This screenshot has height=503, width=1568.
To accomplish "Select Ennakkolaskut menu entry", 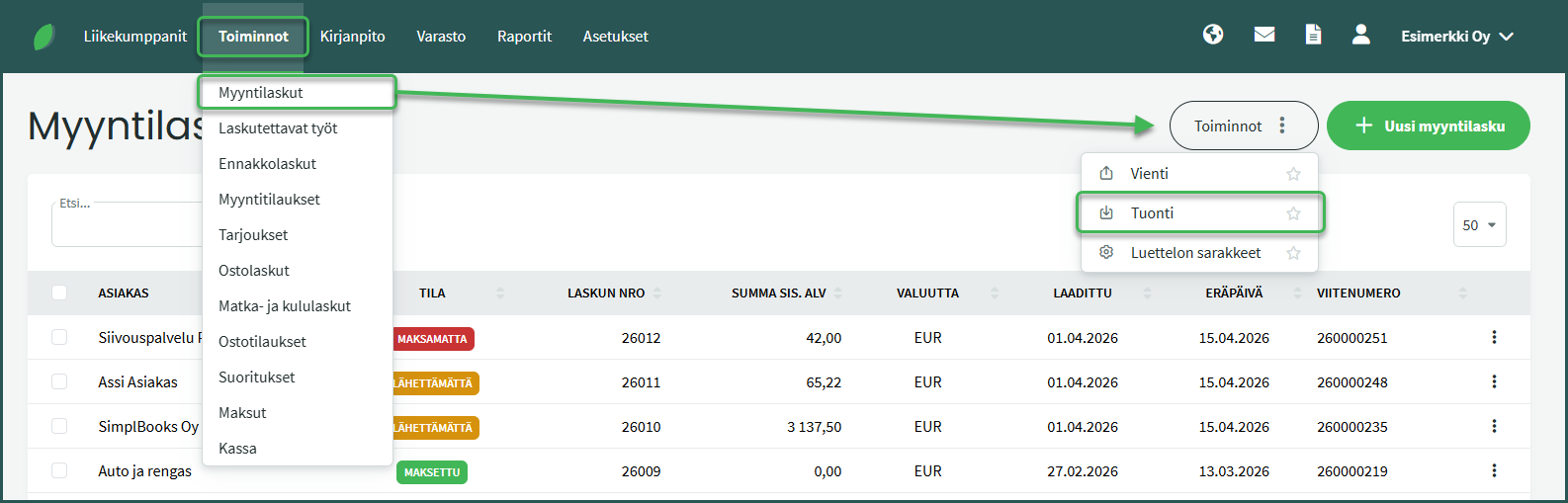I will [297, 164].
